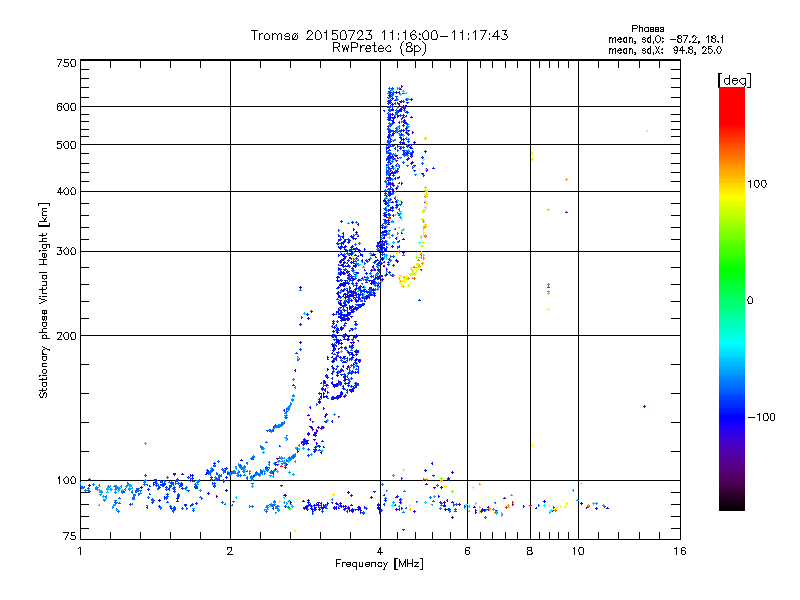Click the y-axis tick label '75'
Viewport: 800px width, 600px height.
(x=70, y=536)
